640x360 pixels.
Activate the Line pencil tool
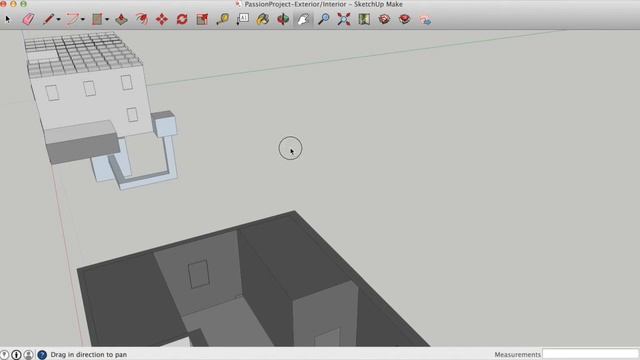tap(48, 19)
